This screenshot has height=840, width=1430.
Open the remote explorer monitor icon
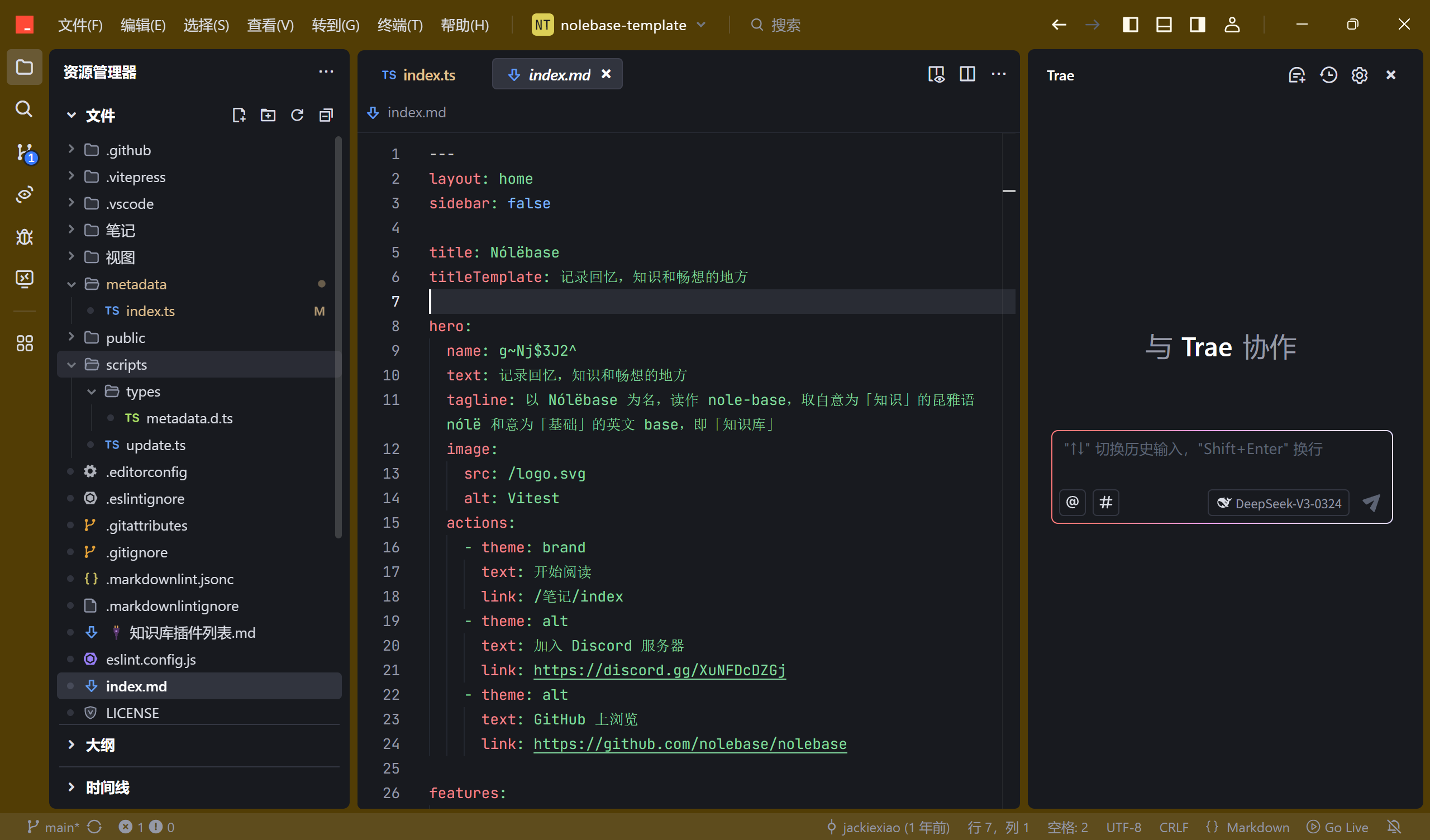[24, 279]
